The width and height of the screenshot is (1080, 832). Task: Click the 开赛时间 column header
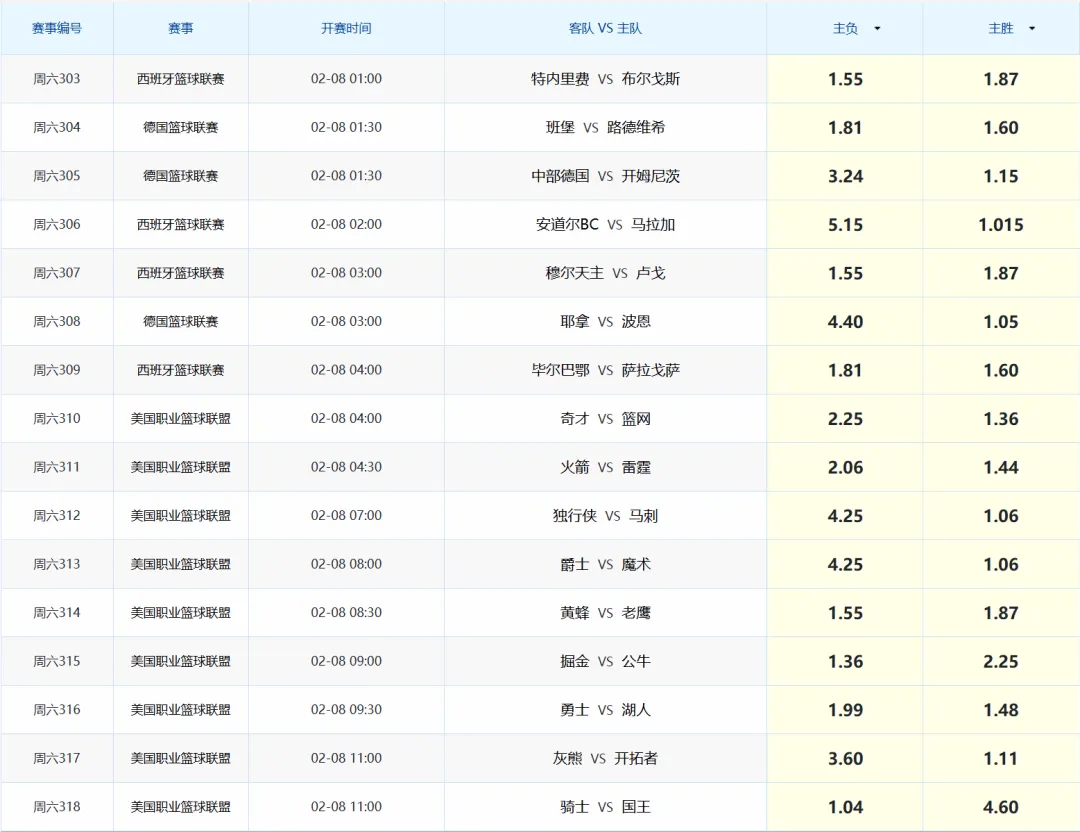(345, 28)
